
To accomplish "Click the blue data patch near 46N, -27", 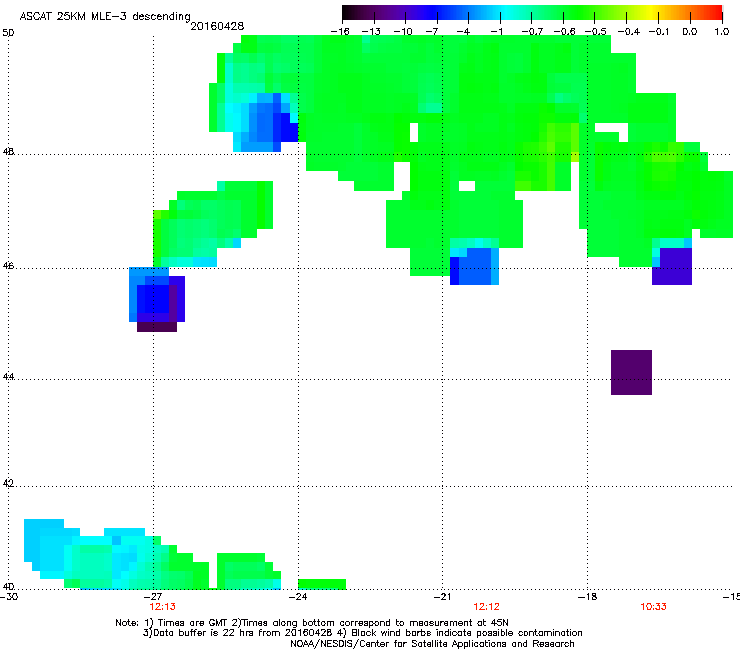I will click(157, 299).
